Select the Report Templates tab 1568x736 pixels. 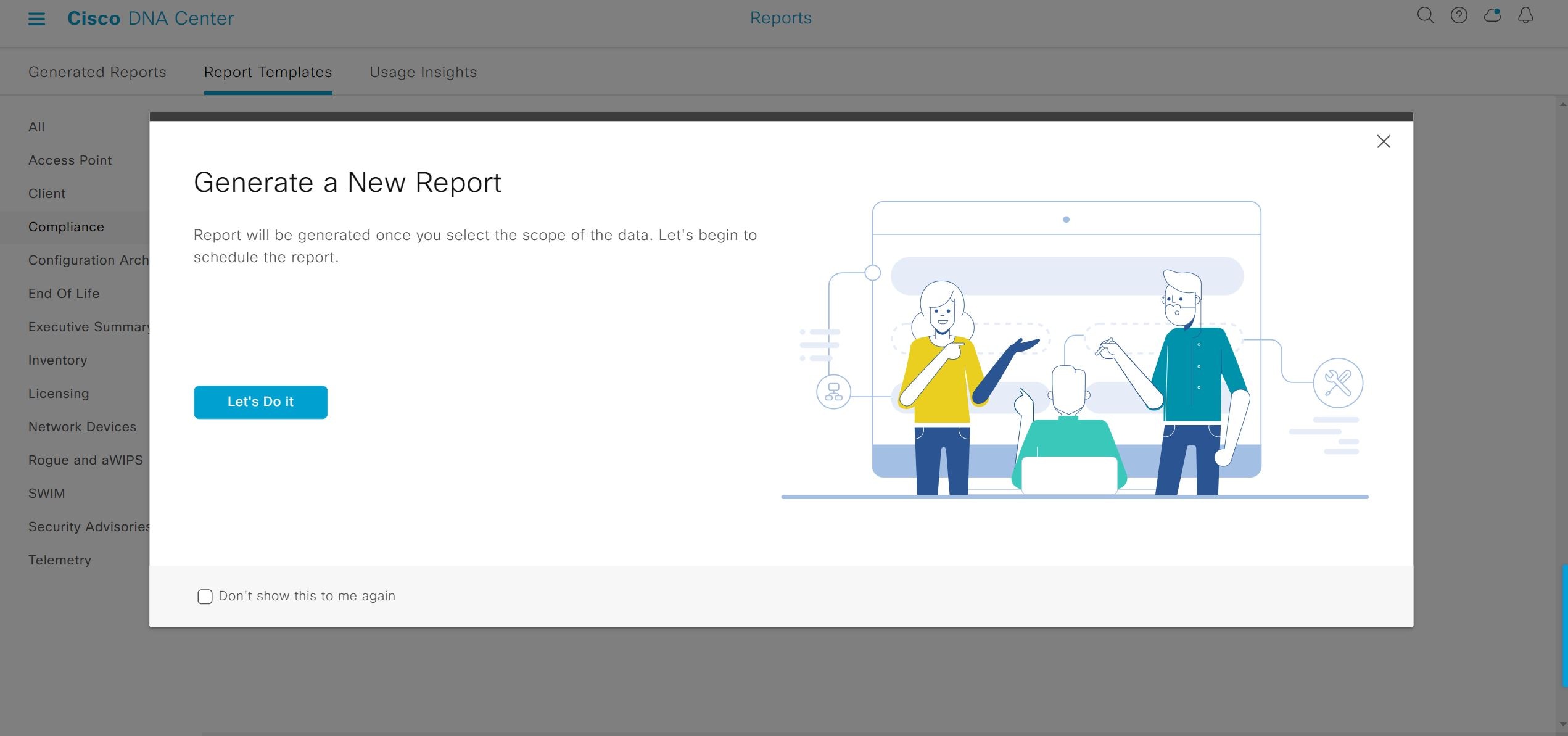[x=268, y=72]
